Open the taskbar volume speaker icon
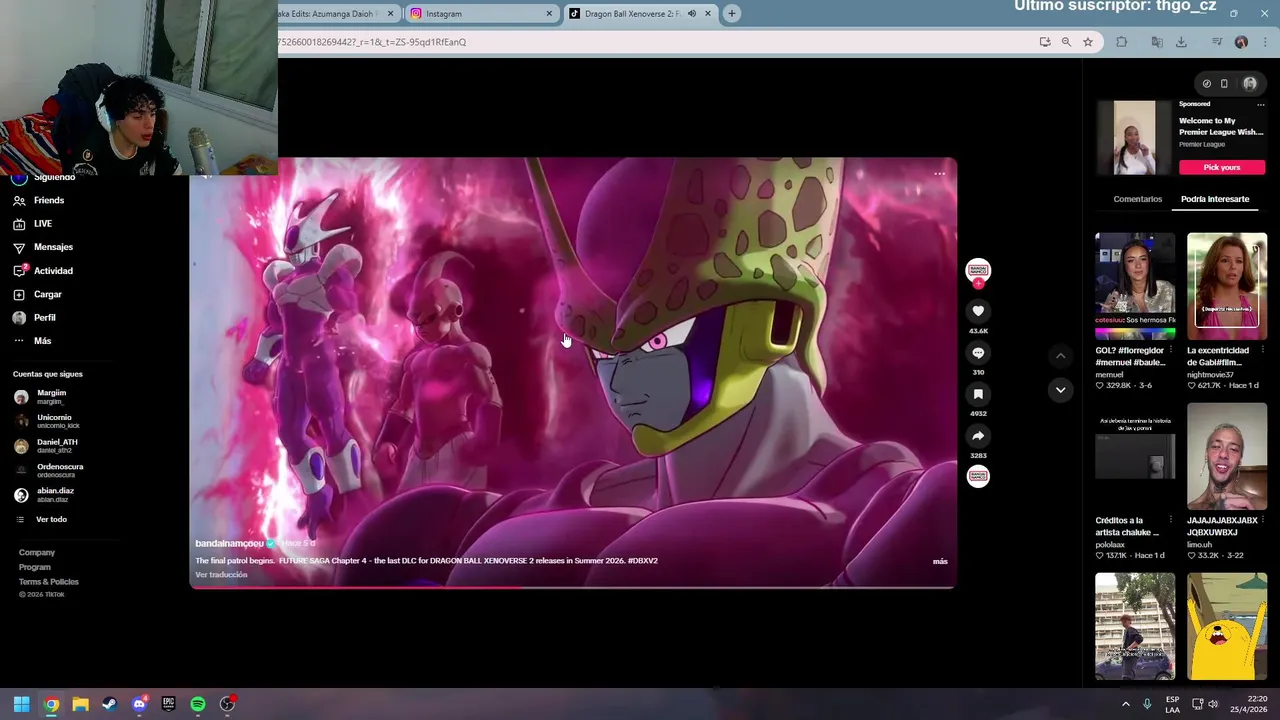This screenshot has width=1280, height=720. coord(1213,704)
